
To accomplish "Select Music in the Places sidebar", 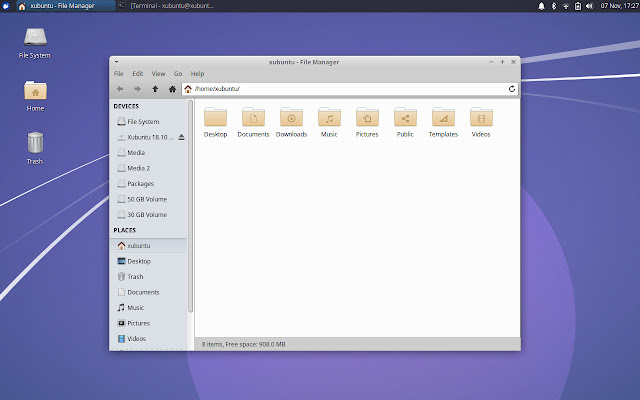I will 148,308.
